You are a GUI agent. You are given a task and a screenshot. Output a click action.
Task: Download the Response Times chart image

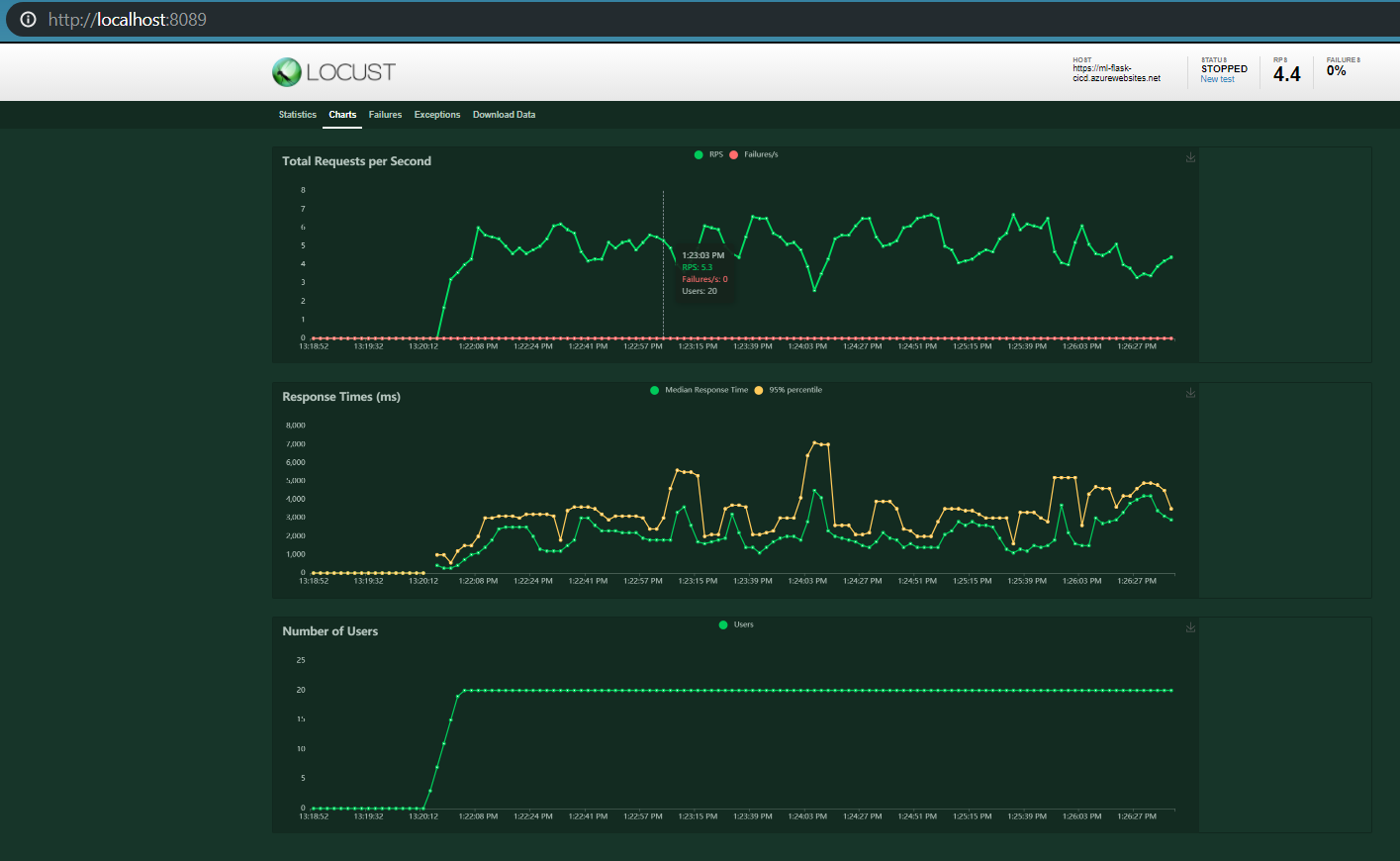pyautogui.click(x=1189, y=392)
